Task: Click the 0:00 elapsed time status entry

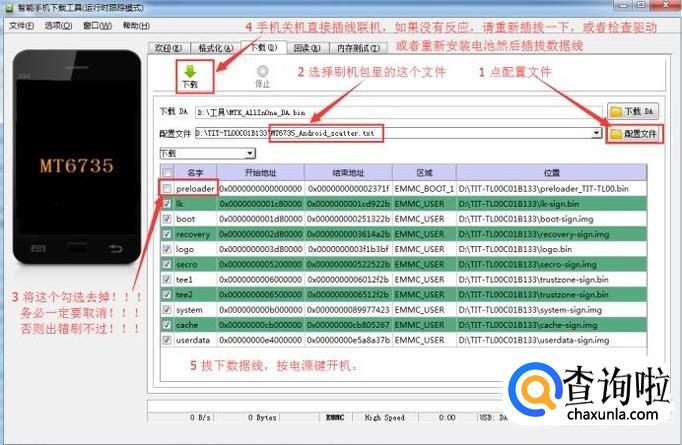Action: (x=447, y=417)
